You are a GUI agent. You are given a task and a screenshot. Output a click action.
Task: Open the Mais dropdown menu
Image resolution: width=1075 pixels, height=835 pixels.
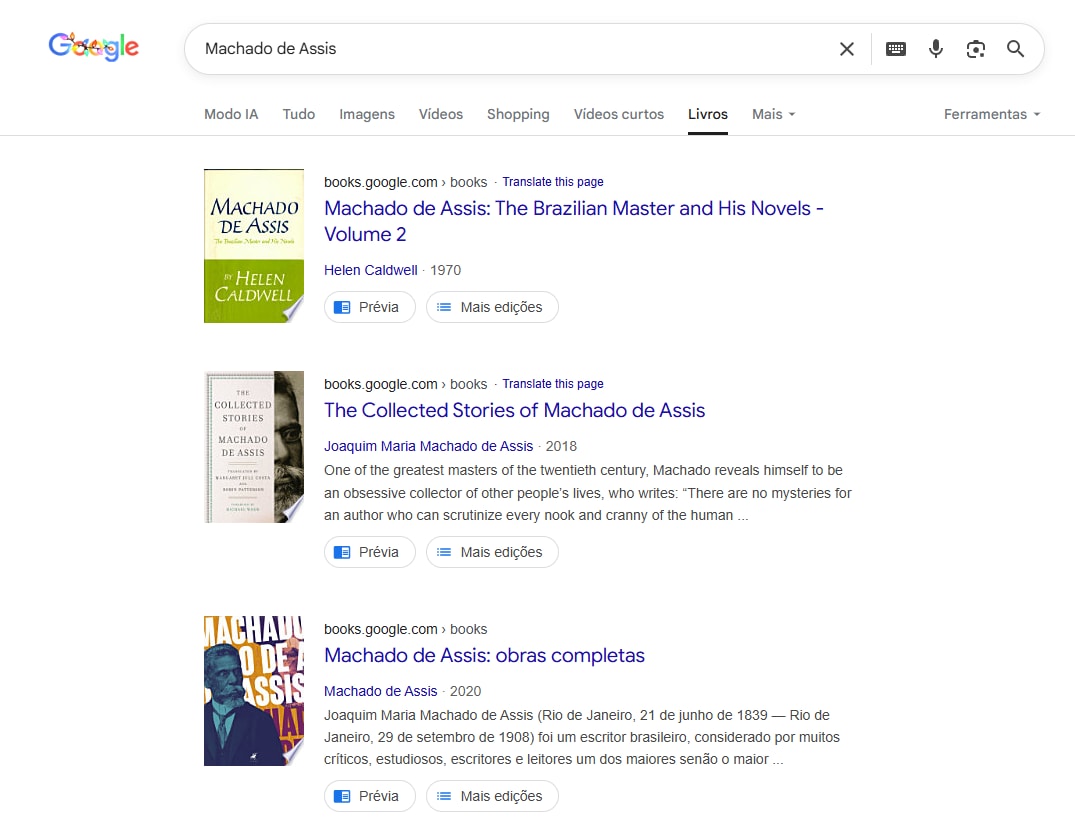772,114
